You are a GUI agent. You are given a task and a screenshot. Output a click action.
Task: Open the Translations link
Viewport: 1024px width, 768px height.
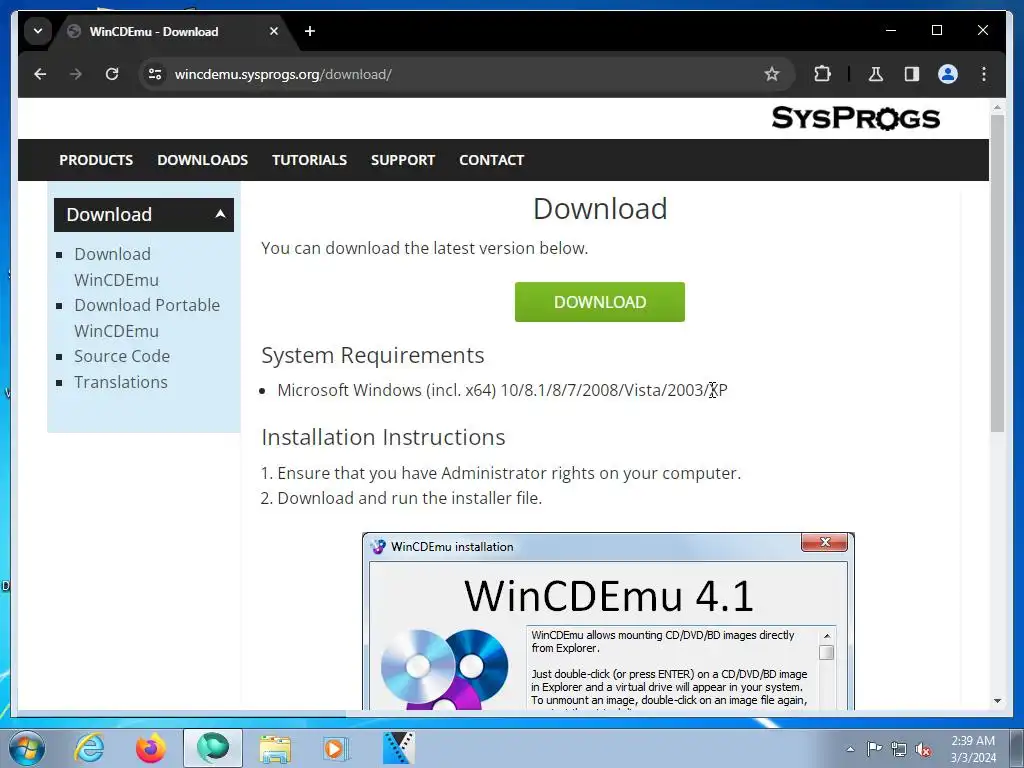[121, 382]
